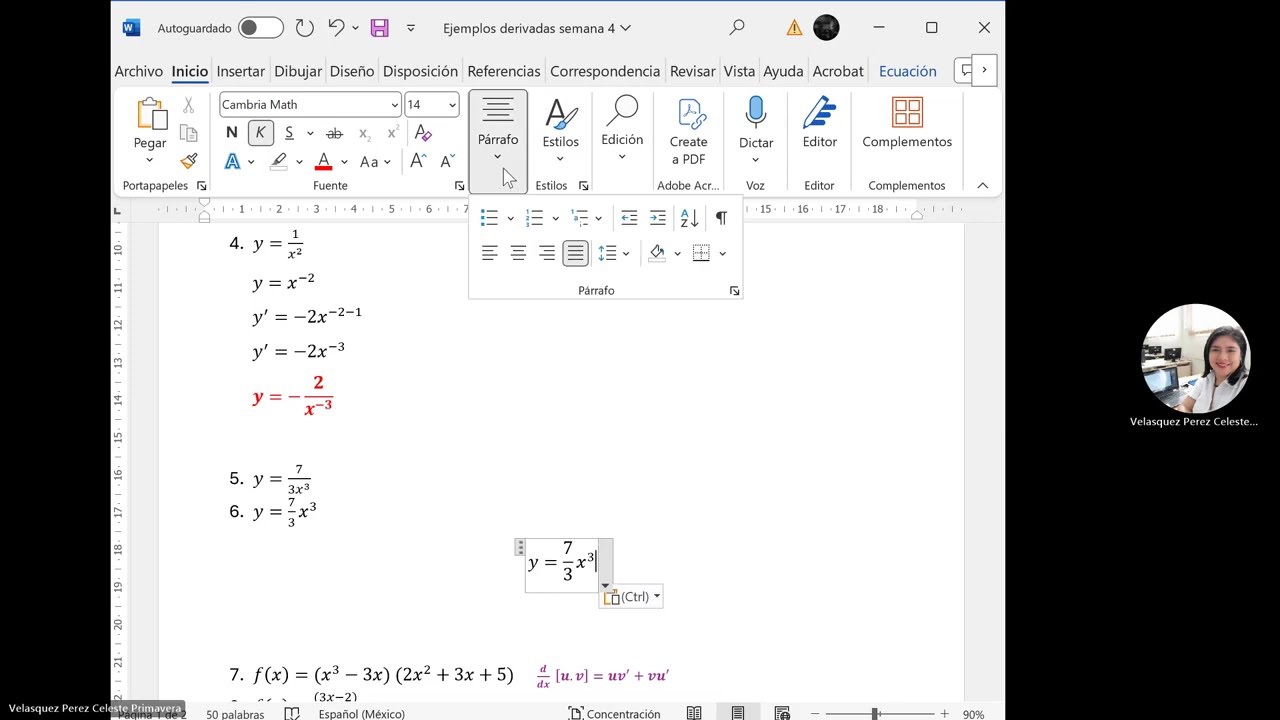Click the Complementos button
Image resolution: width=1280 pixels, height=720 pixels.
(907, 123)
